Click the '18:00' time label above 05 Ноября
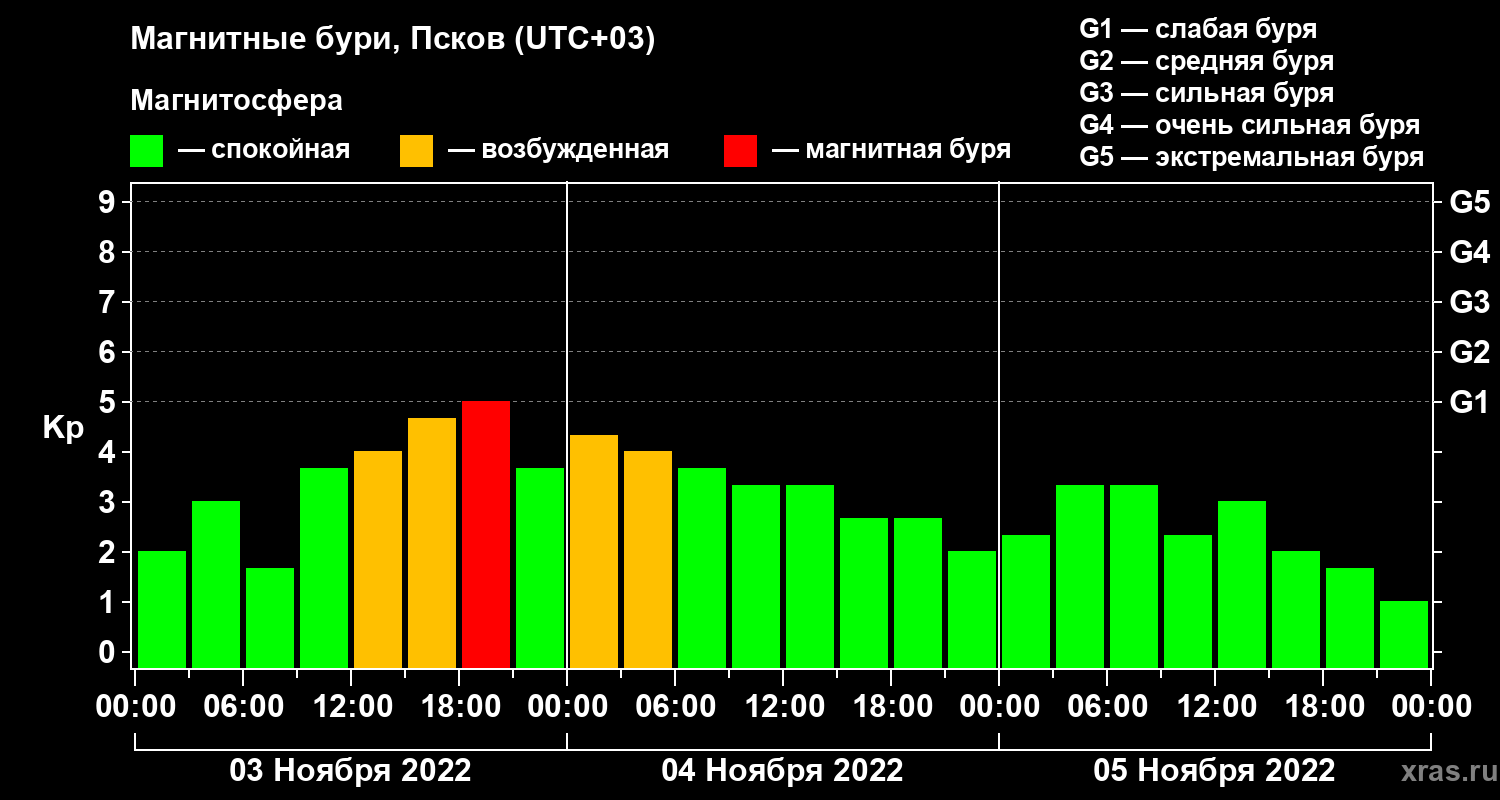Screen dimensions: 1500x800 click(x=1323, y=707)
